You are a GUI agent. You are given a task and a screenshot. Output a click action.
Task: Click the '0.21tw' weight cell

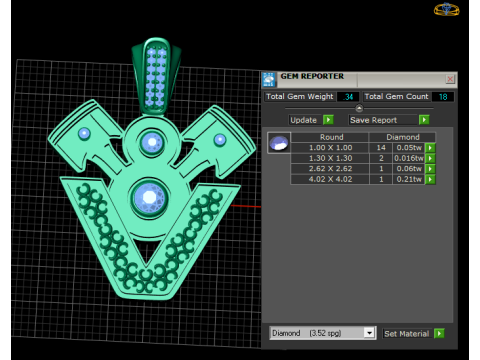pos(409,180)
